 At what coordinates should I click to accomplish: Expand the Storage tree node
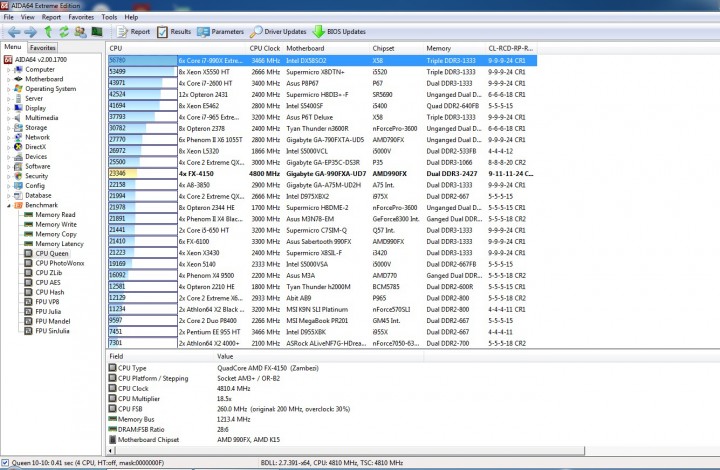(8, 128)
